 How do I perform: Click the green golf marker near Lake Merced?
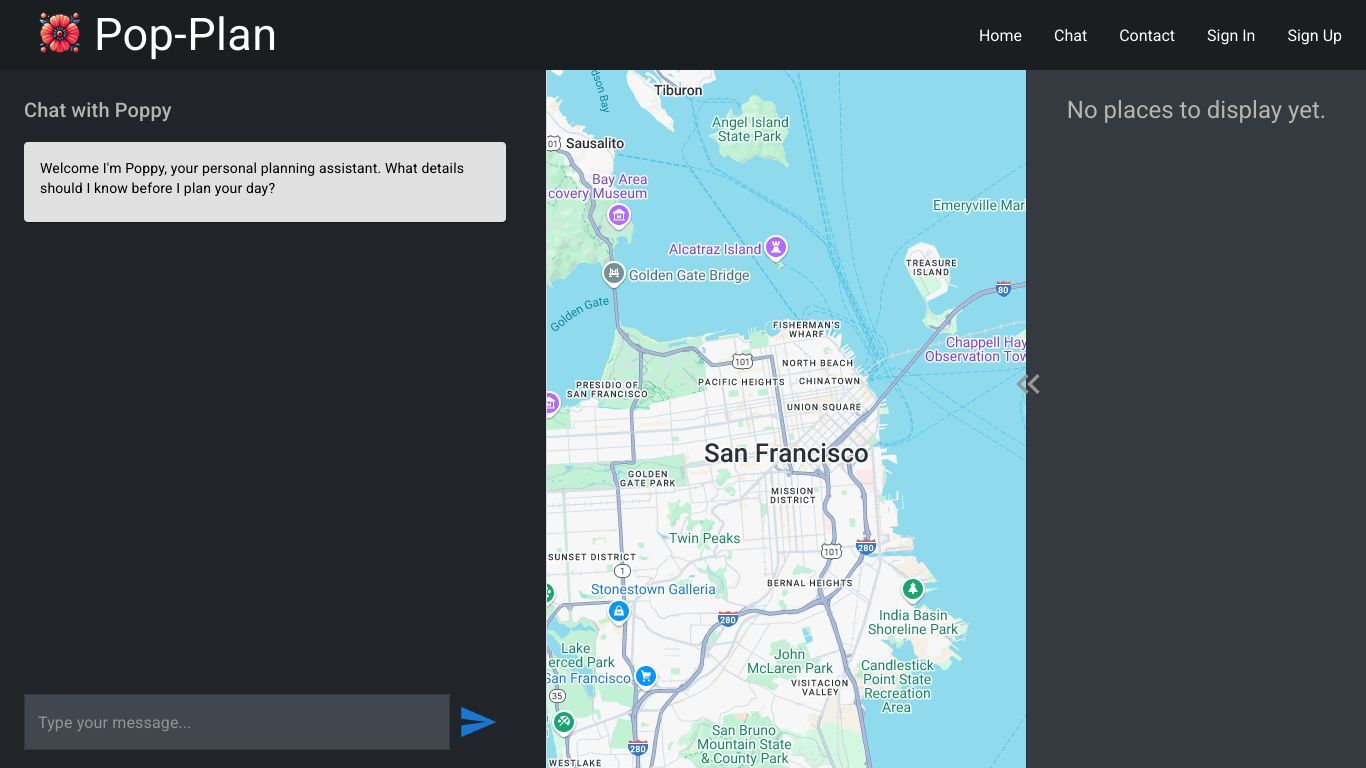pyautogui.click(x=563, y=721)
